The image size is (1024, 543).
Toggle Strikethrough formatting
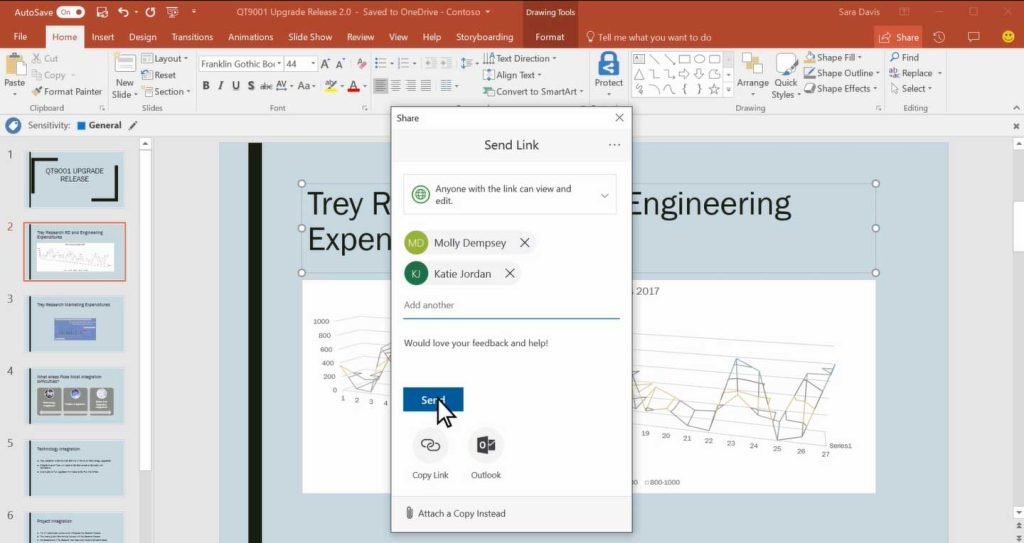click(266, 86)
